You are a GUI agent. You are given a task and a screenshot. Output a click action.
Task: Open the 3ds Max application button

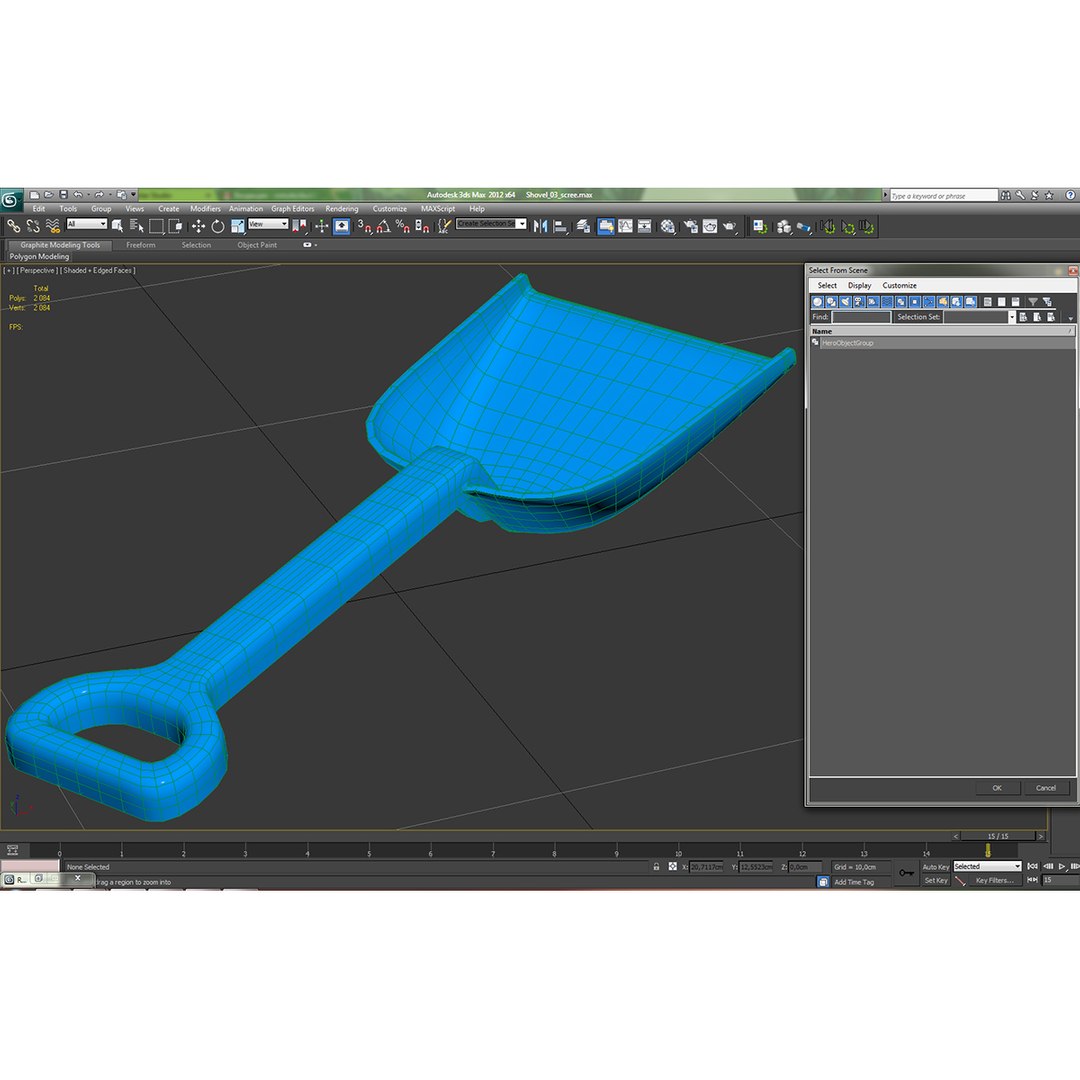coord(10,200)
